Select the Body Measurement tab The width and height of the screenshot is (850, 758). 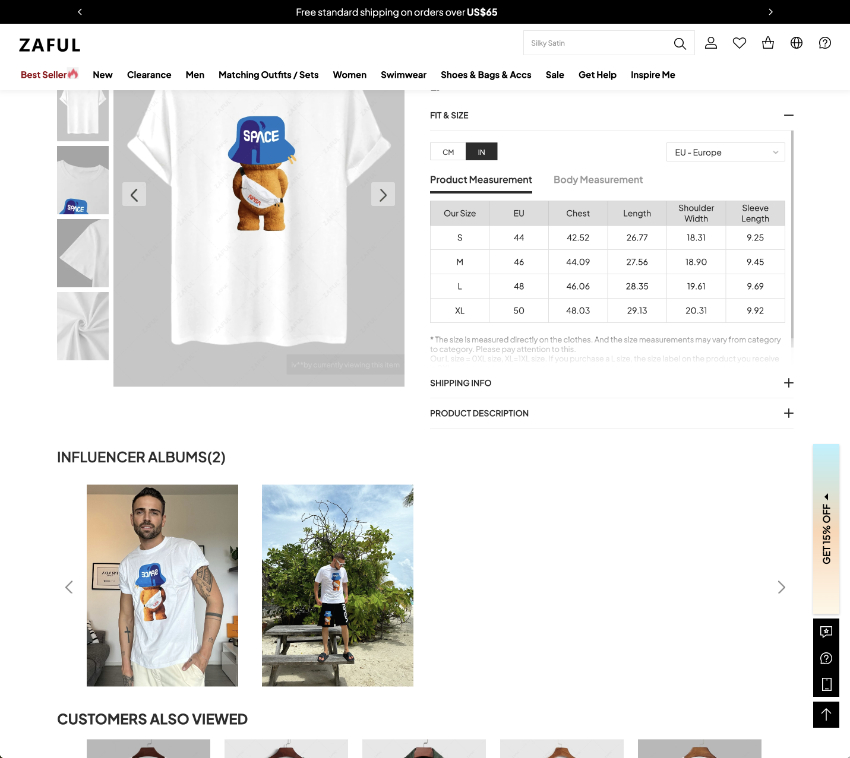598,179
